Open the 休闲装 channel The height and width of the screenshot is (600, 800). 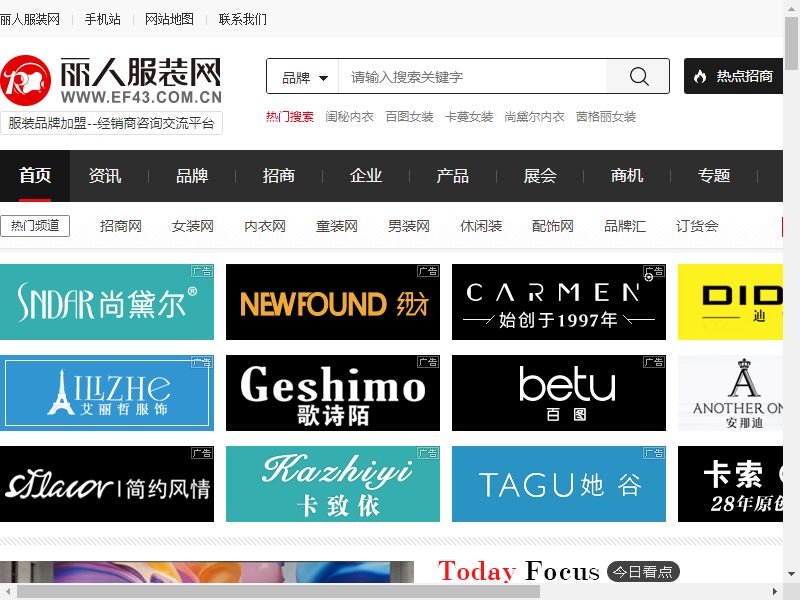[481, 226]
